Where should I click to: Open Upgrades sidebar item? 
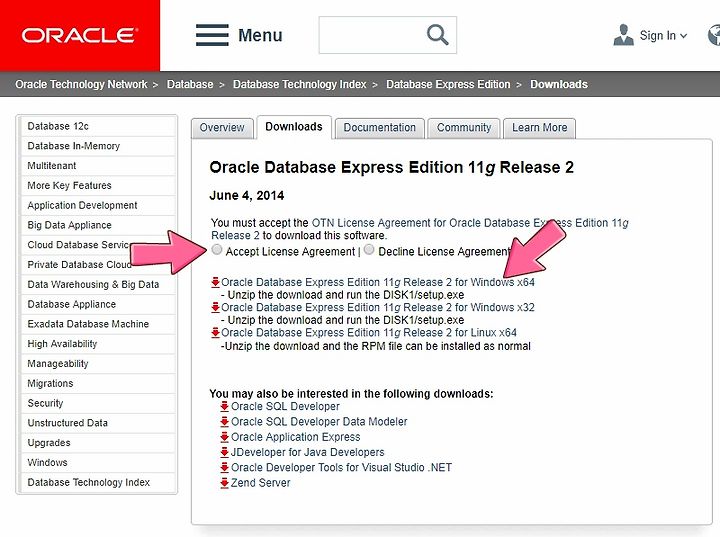click(x=98, y=443)
